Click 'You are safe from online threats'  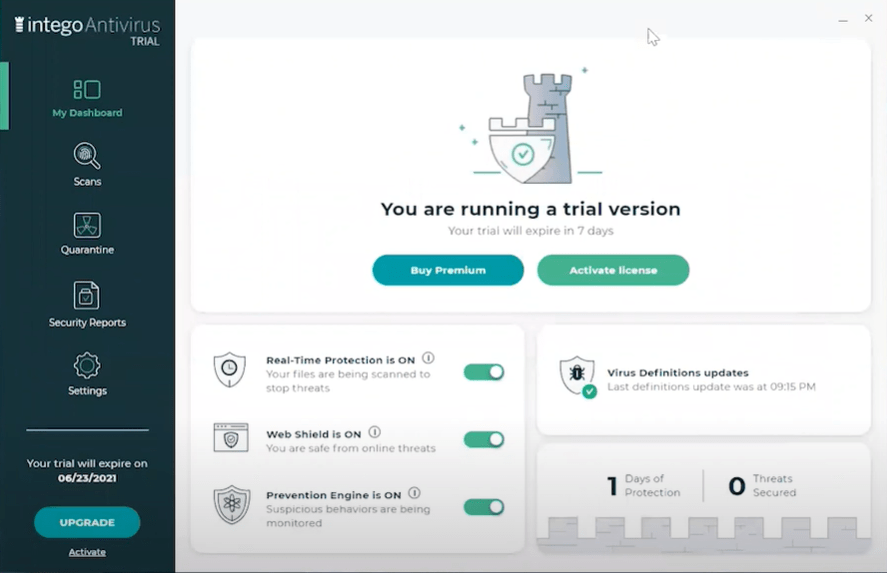[351, 448]
